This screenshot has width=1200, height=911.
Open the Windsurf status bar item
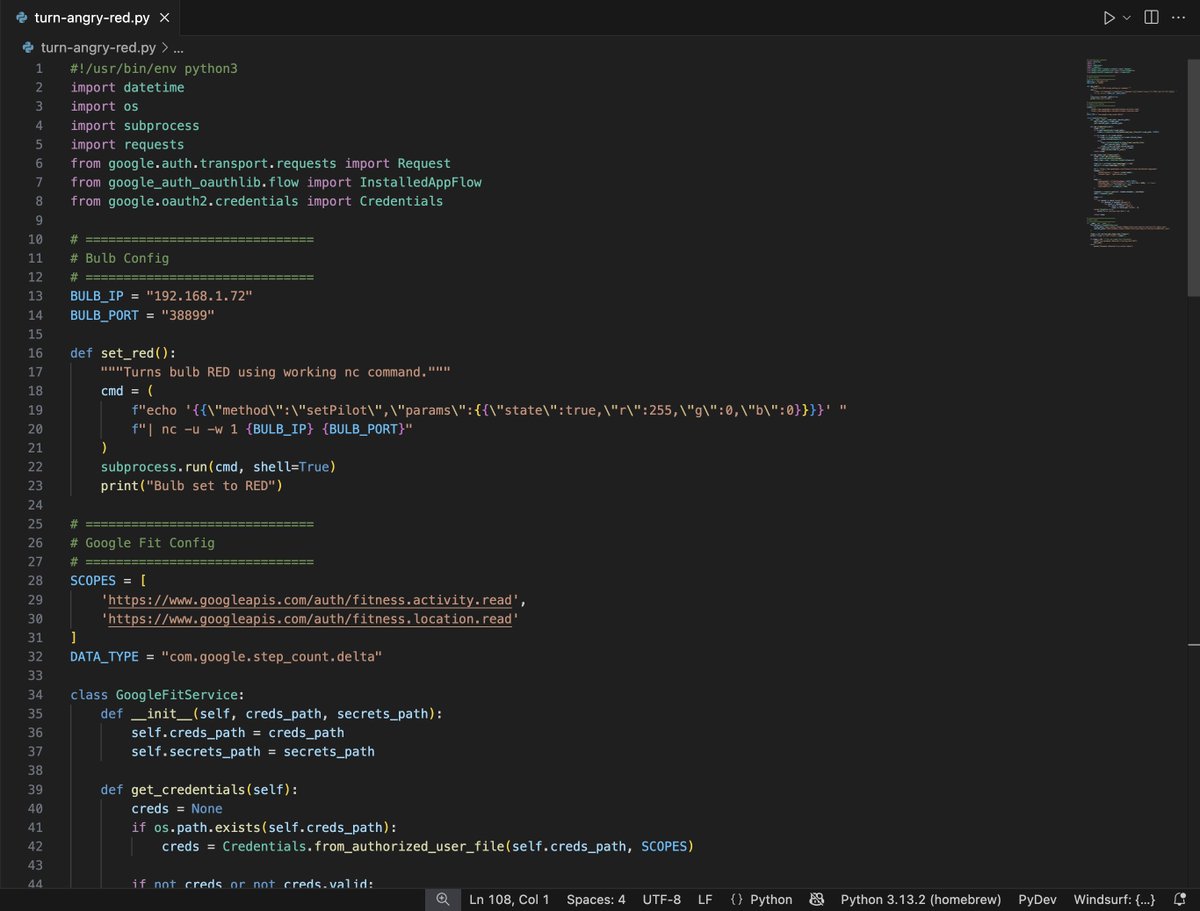(x=1115, y=899)
